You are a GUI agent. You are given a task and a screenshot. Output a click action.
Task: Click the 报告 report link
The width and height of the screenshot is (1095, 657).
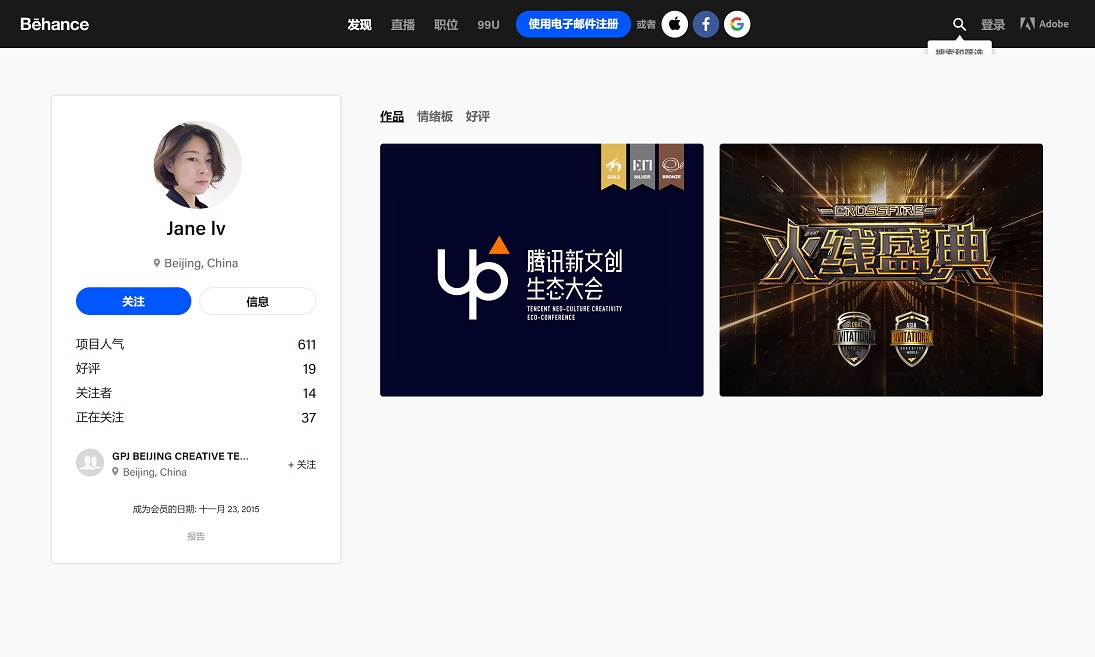pyautogui.click(x=196, y=536)
